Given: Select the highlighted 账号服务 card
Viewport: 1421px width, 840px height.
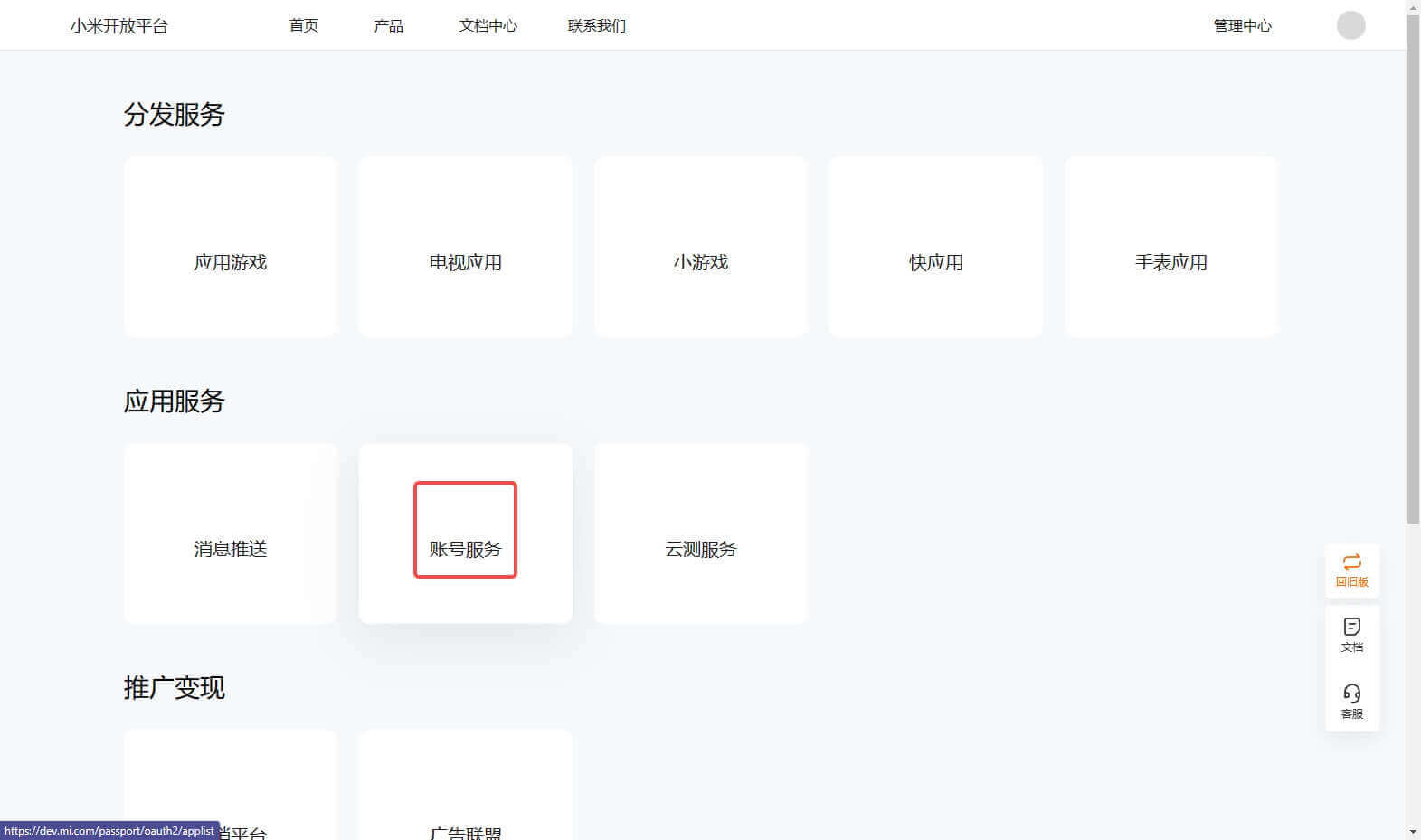Looking at the screenshot, I should tap(465, 533).
